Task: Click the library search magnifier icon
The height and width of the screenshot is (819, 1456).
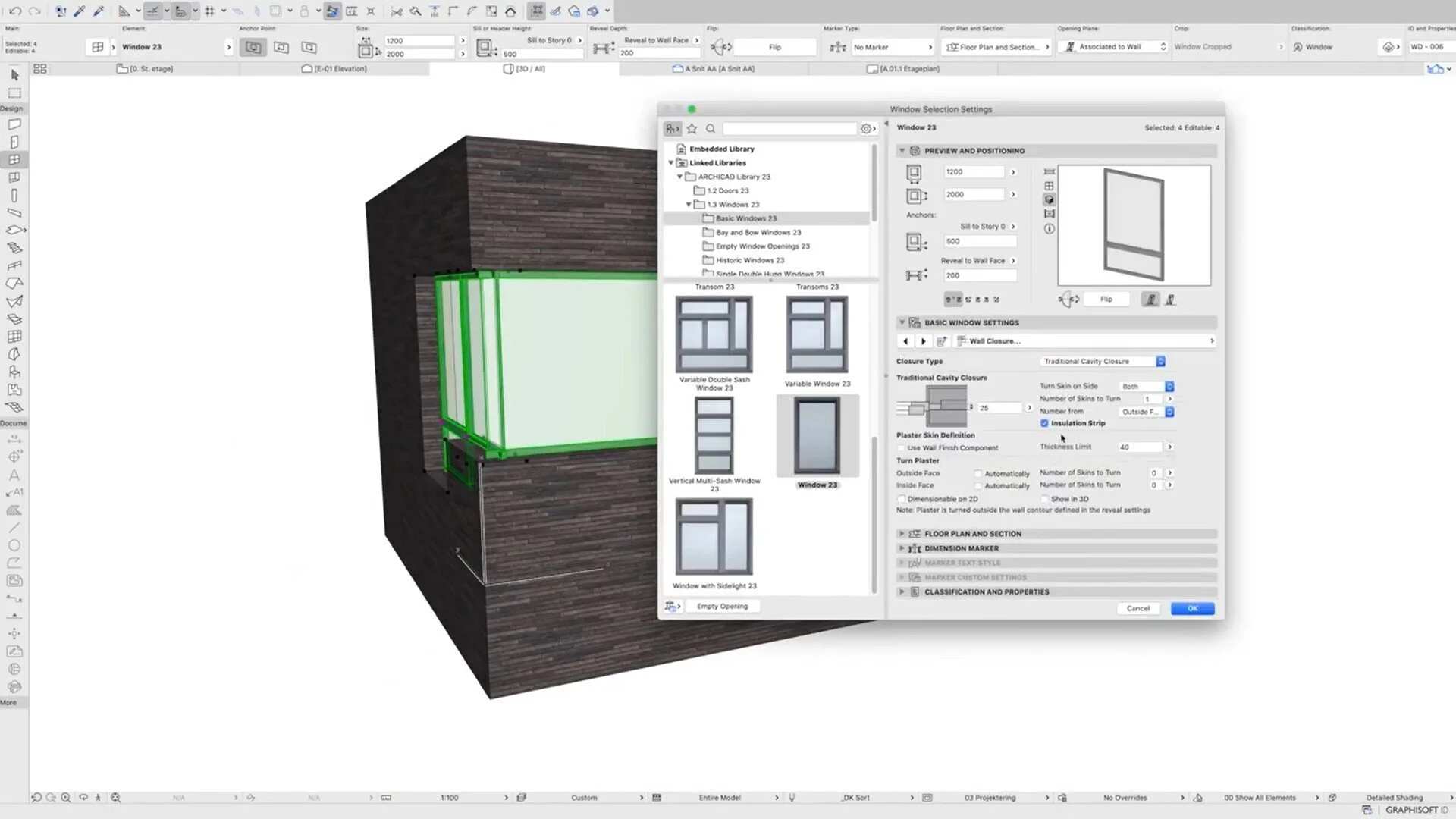Action: [711, 129]
